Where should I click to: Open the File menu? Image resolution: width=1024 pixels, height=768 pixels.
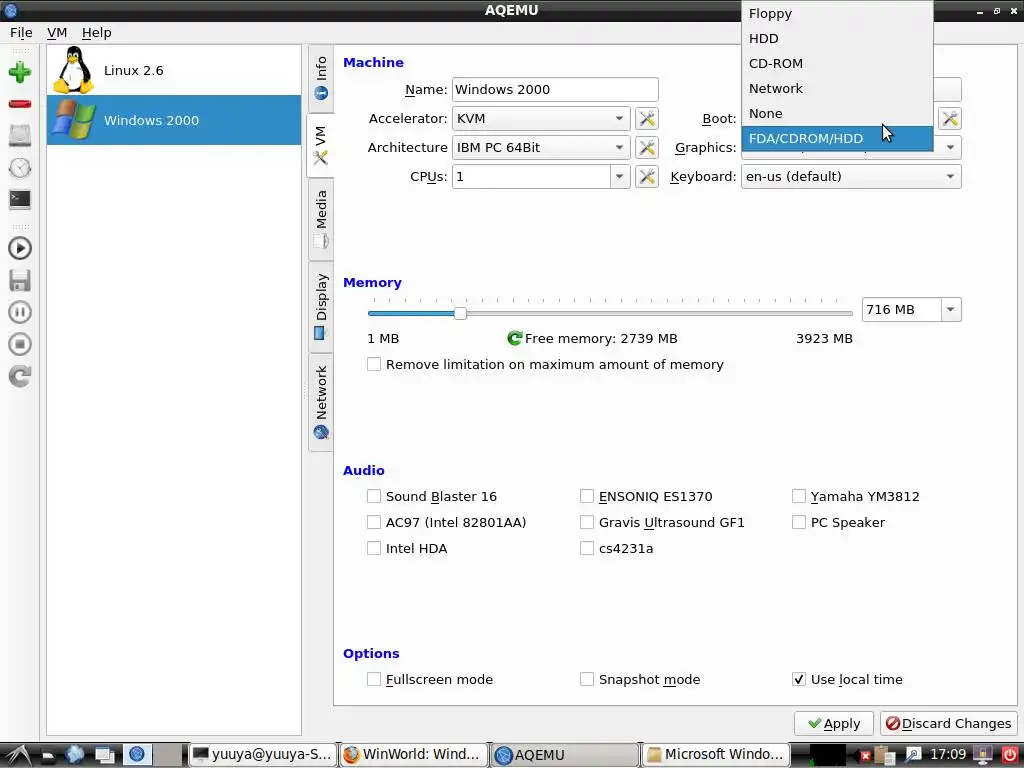tap(21, 33)
